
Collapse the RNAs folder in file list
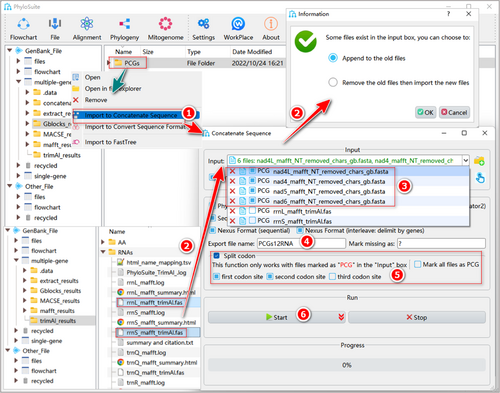103,252
